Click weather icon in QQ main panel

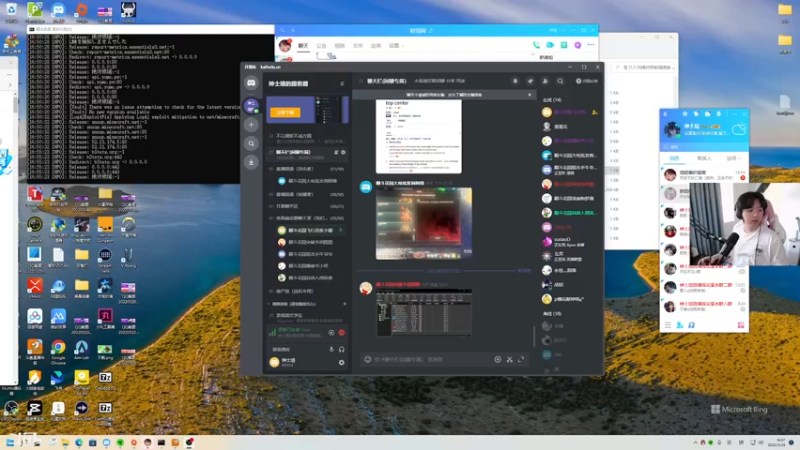pos(739,129)
